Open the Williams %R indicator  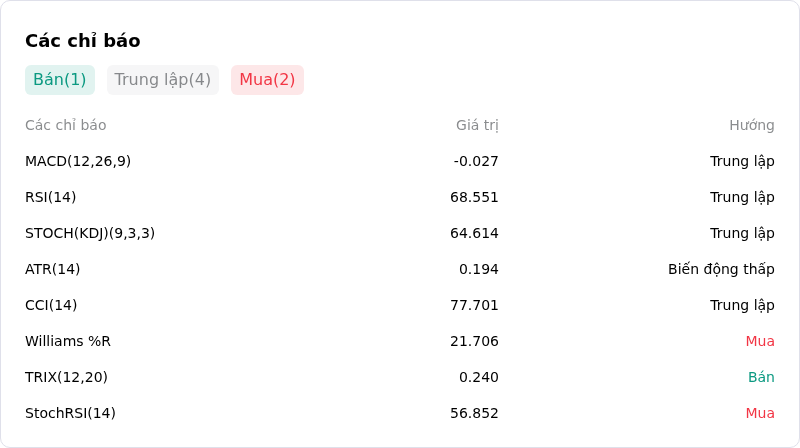point(68,341)
